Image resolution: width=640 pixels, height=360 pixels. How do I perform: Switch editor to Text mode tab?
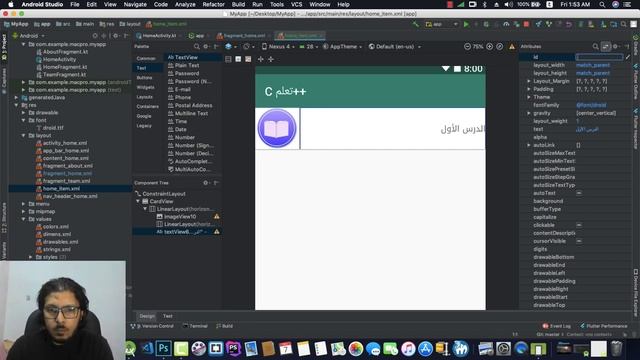pyautogui.click(x=168, y=316)
